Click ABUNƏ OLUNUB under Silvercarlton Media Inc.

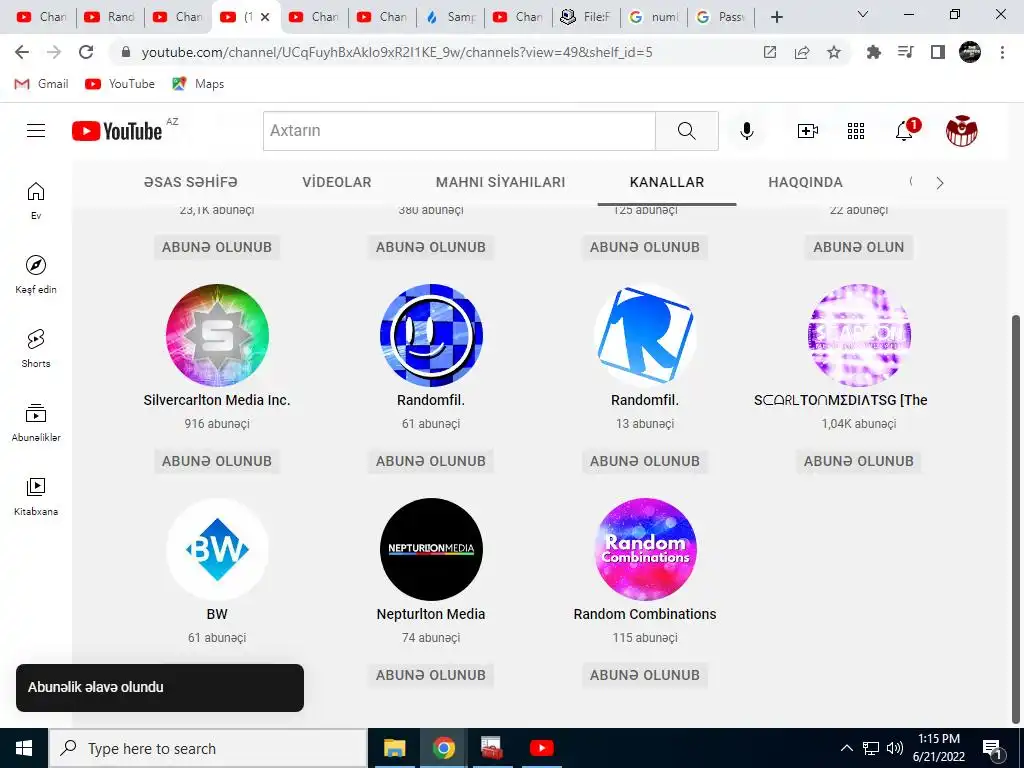tap(217, 461)
